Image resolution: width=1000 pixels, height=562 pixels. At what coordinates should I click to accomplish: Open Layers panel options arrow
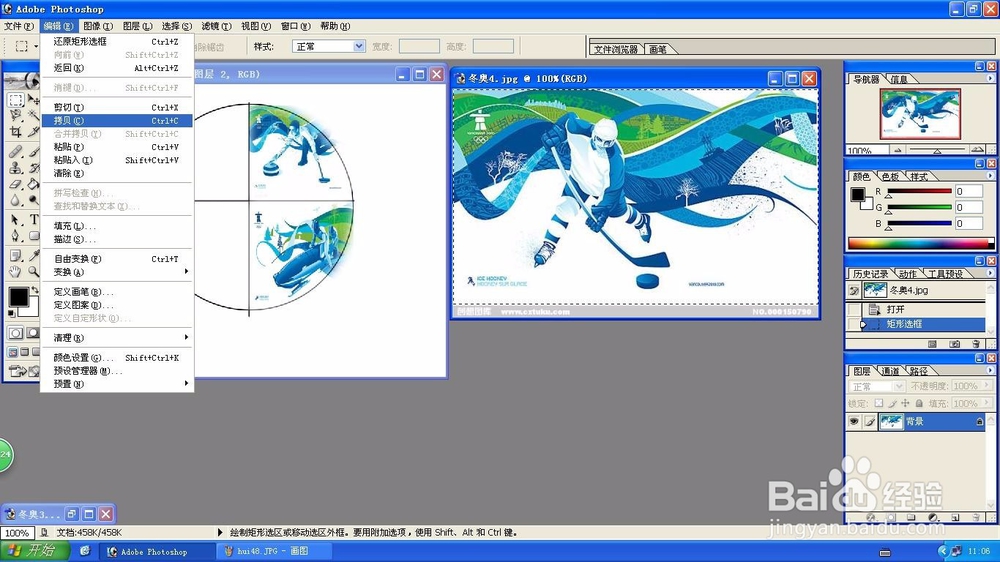coord(990,370)
